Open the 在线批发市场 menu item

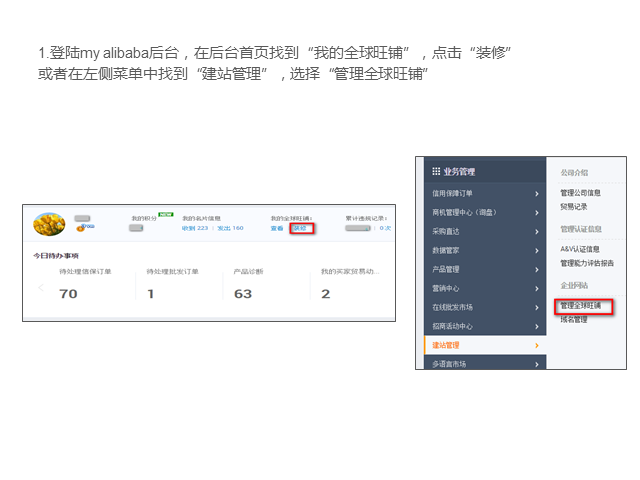485,307
